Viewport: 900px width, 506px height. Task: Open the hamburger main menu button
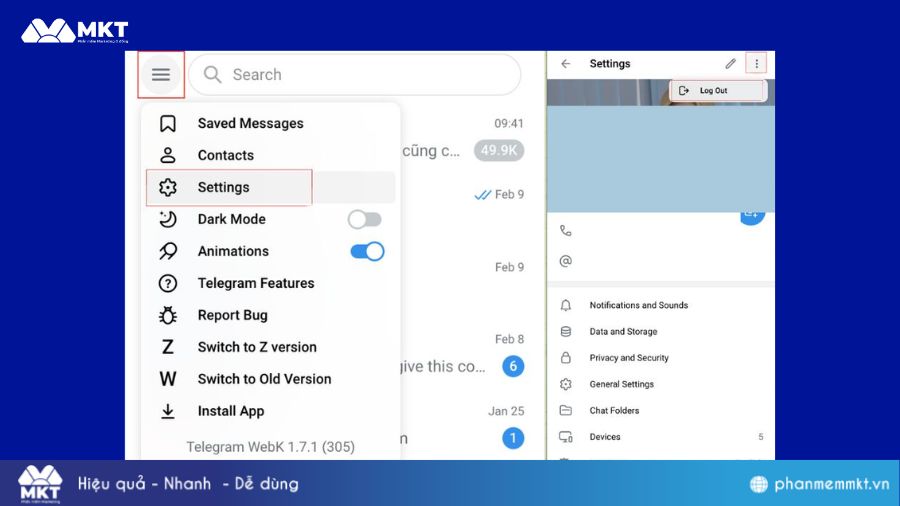[161, 75]
